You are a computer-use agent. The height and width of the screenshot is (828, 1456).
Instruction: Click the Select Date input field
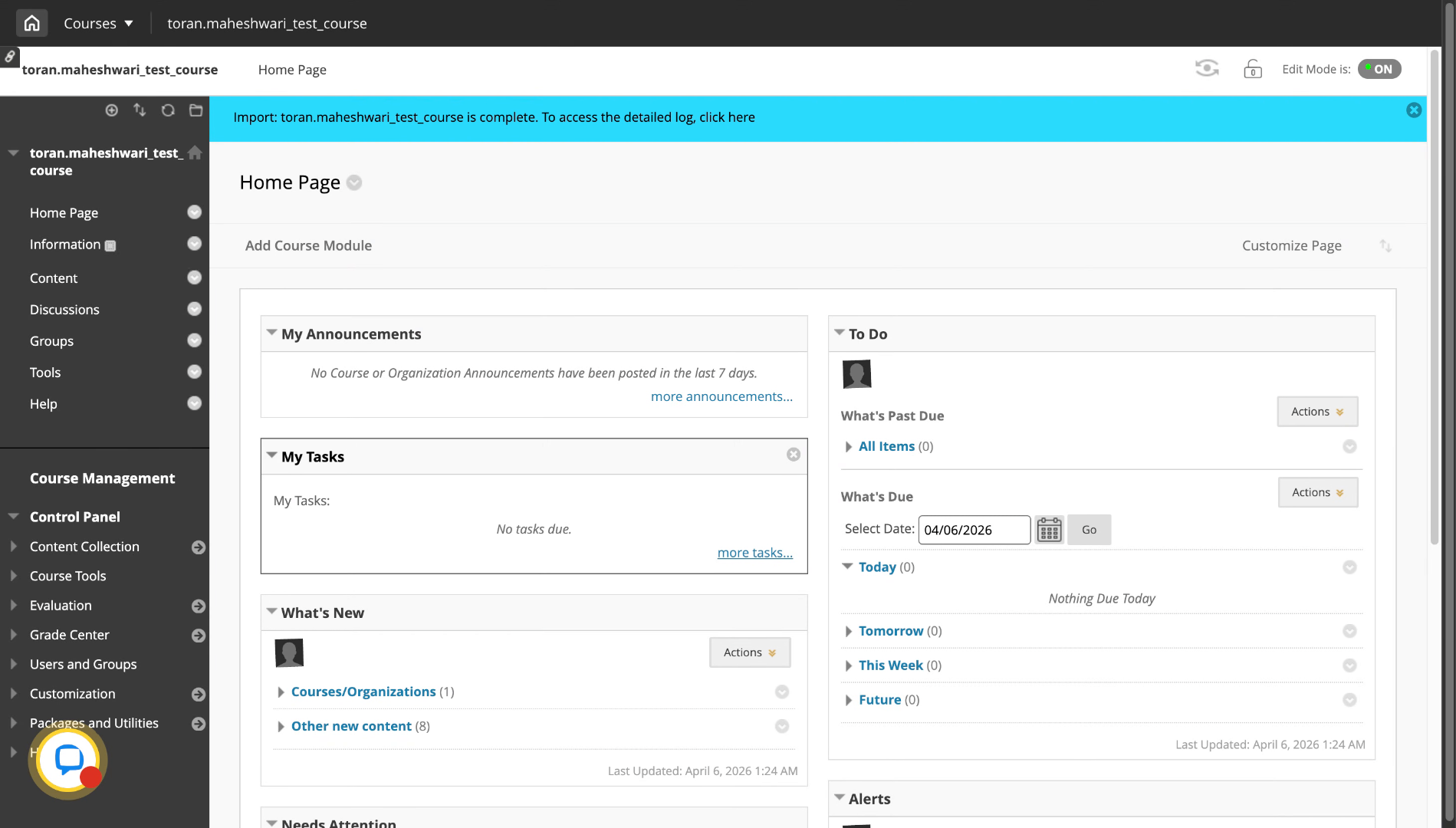pyautogui.click(x=974, y=530)
